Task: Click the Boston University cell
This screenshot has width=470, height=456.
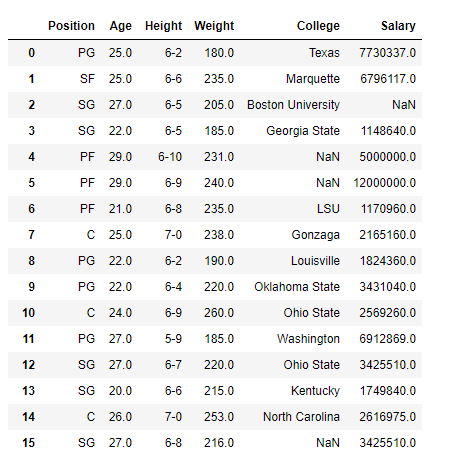Action: pyautogui.click(x=293, y=105)
